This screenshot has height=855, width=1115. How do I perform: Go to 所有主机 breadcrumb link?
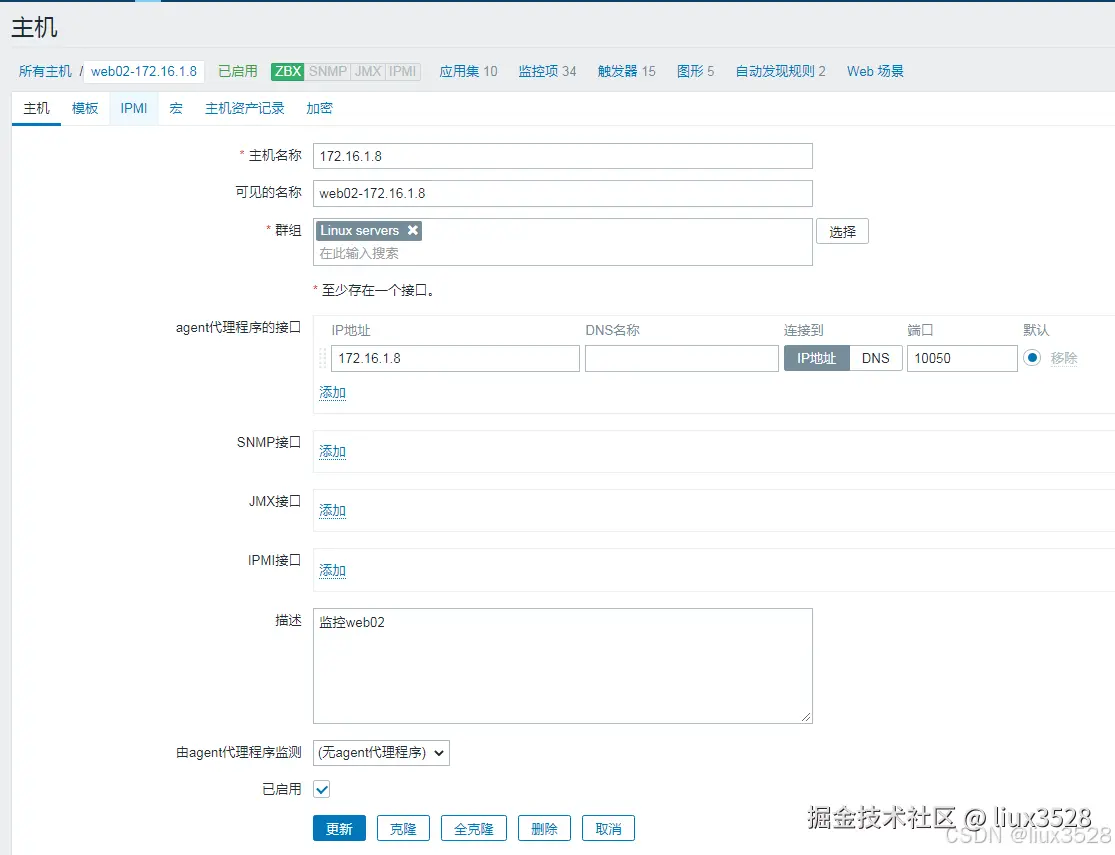click(46, 71)
